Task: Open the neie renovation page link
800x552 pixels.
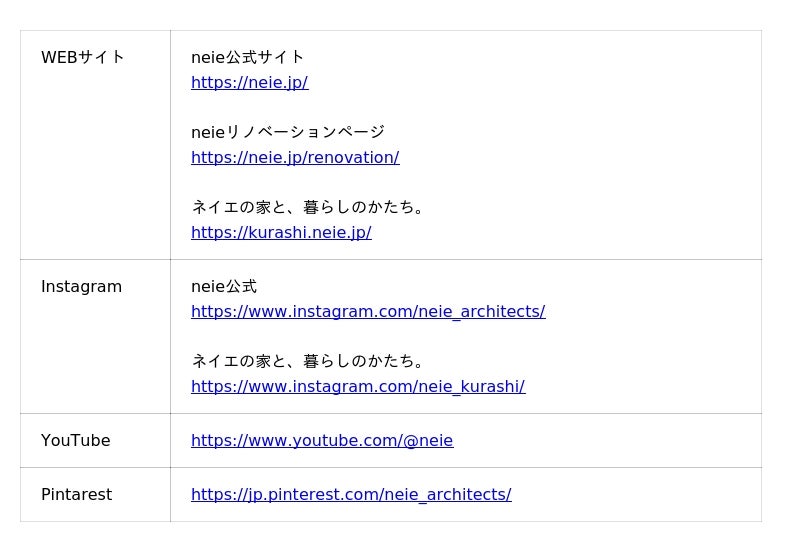Action: tap(295, 158)
